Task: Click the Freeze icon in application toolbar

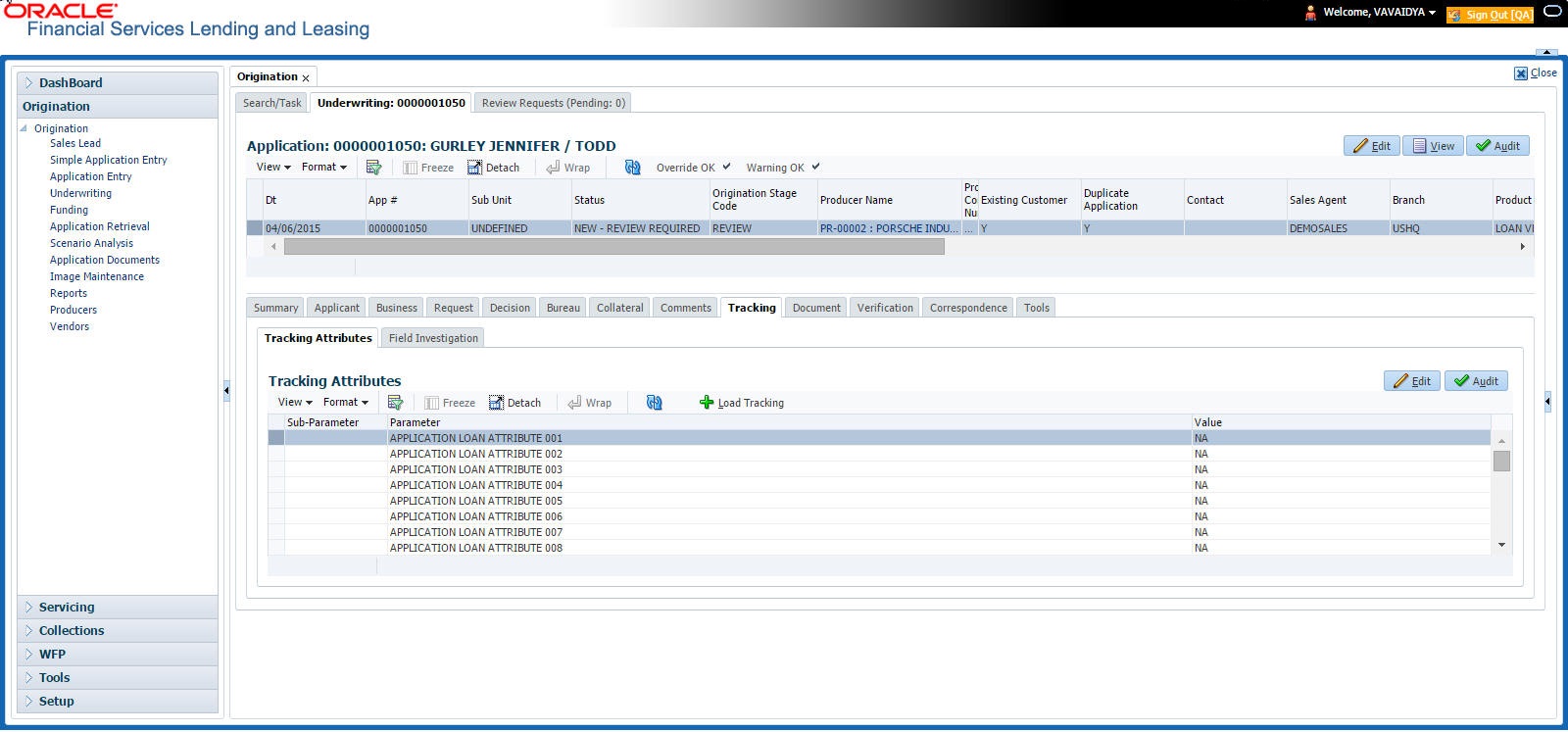Action: point(411,168)
